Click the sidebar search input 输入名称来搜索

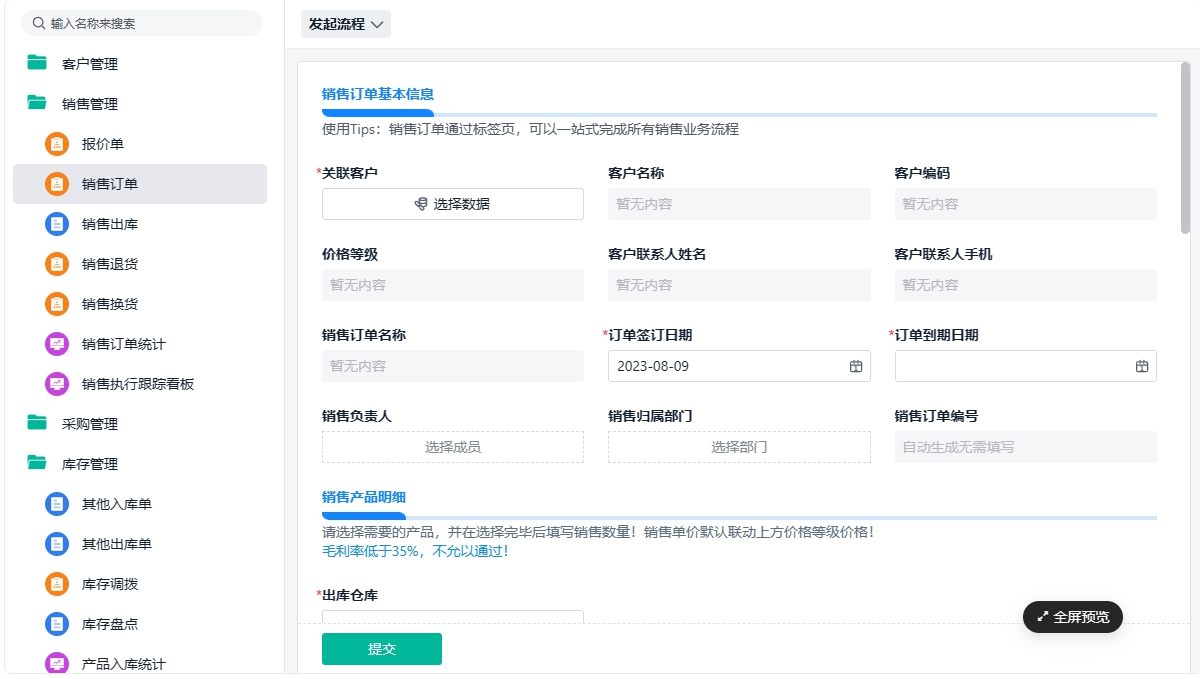click(142, 23)
